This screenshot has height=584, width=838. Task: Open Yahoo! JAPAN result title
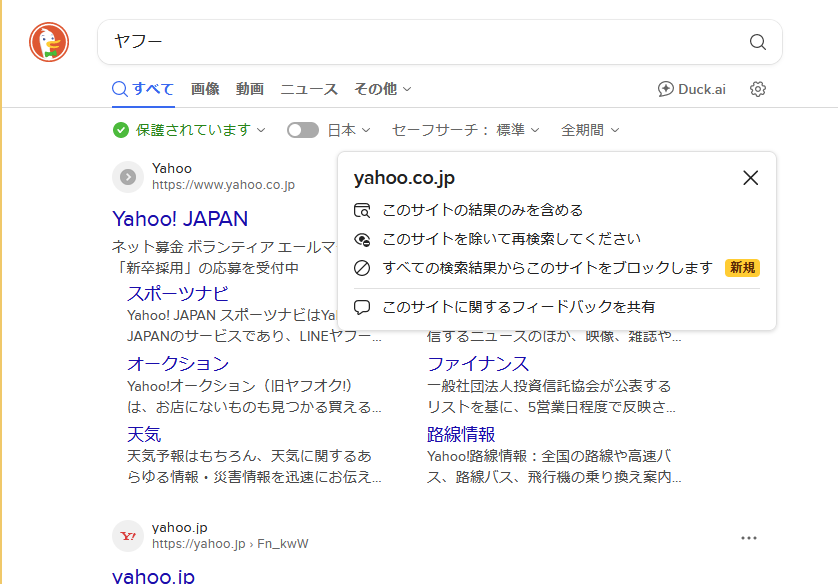[x=180, y=219]
